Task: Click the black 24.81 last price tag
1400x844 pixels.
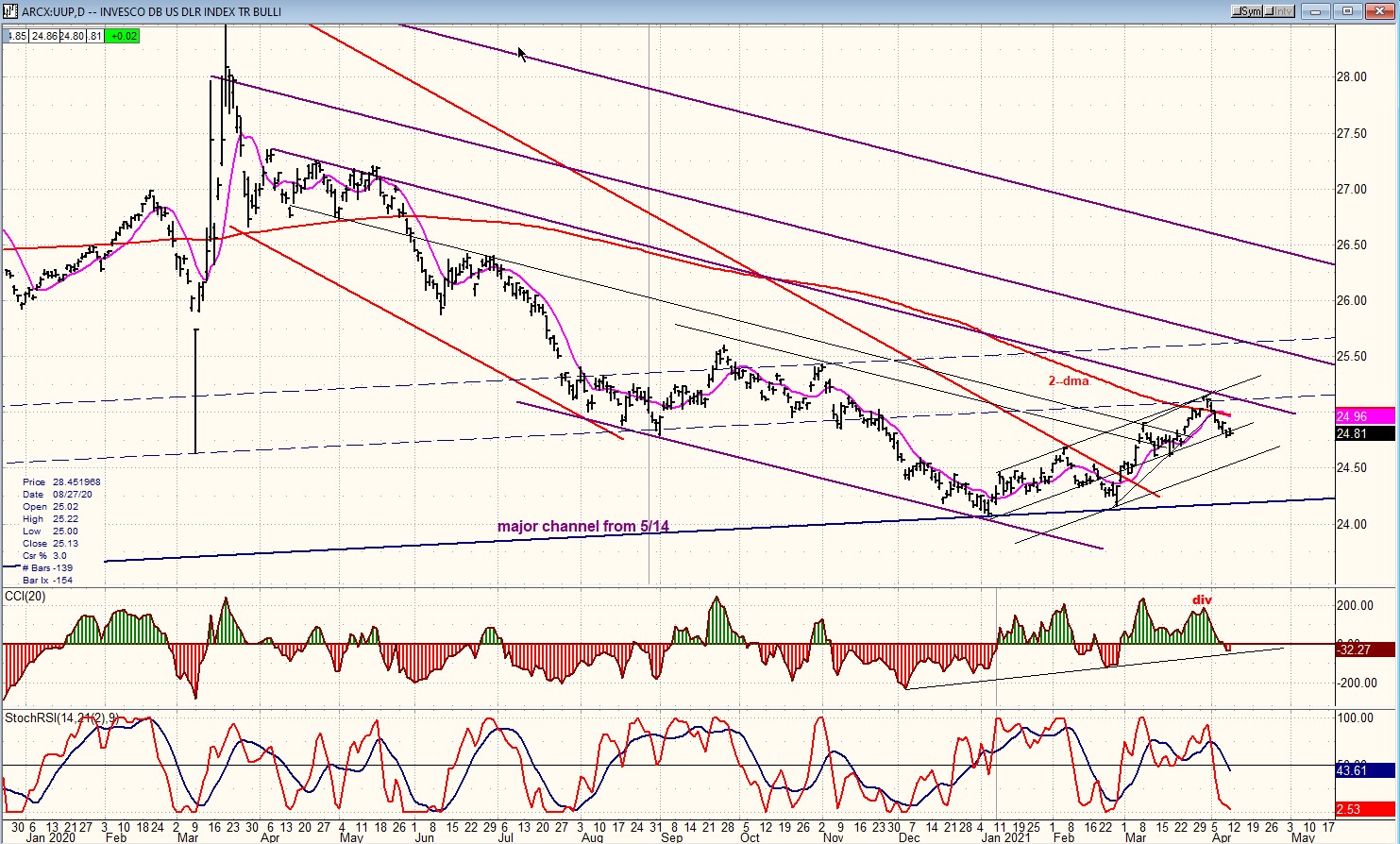Action: pos(1365,434)
